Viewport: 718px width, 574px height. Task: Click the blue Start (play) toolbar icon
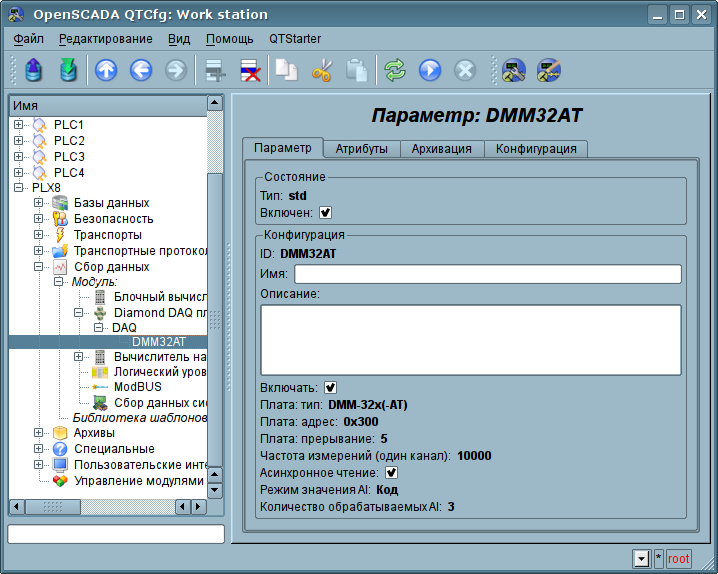430,70
